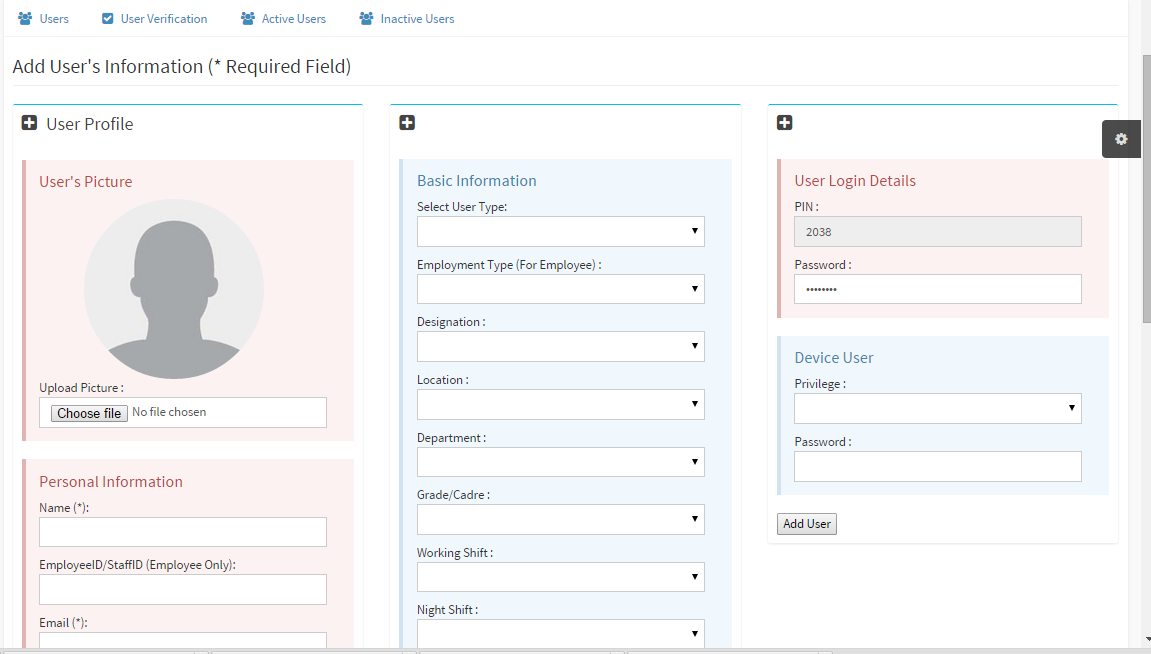Open the Working Shift dropdown
The height and width of the screenshot is (654, 1151).
point(560,577)
